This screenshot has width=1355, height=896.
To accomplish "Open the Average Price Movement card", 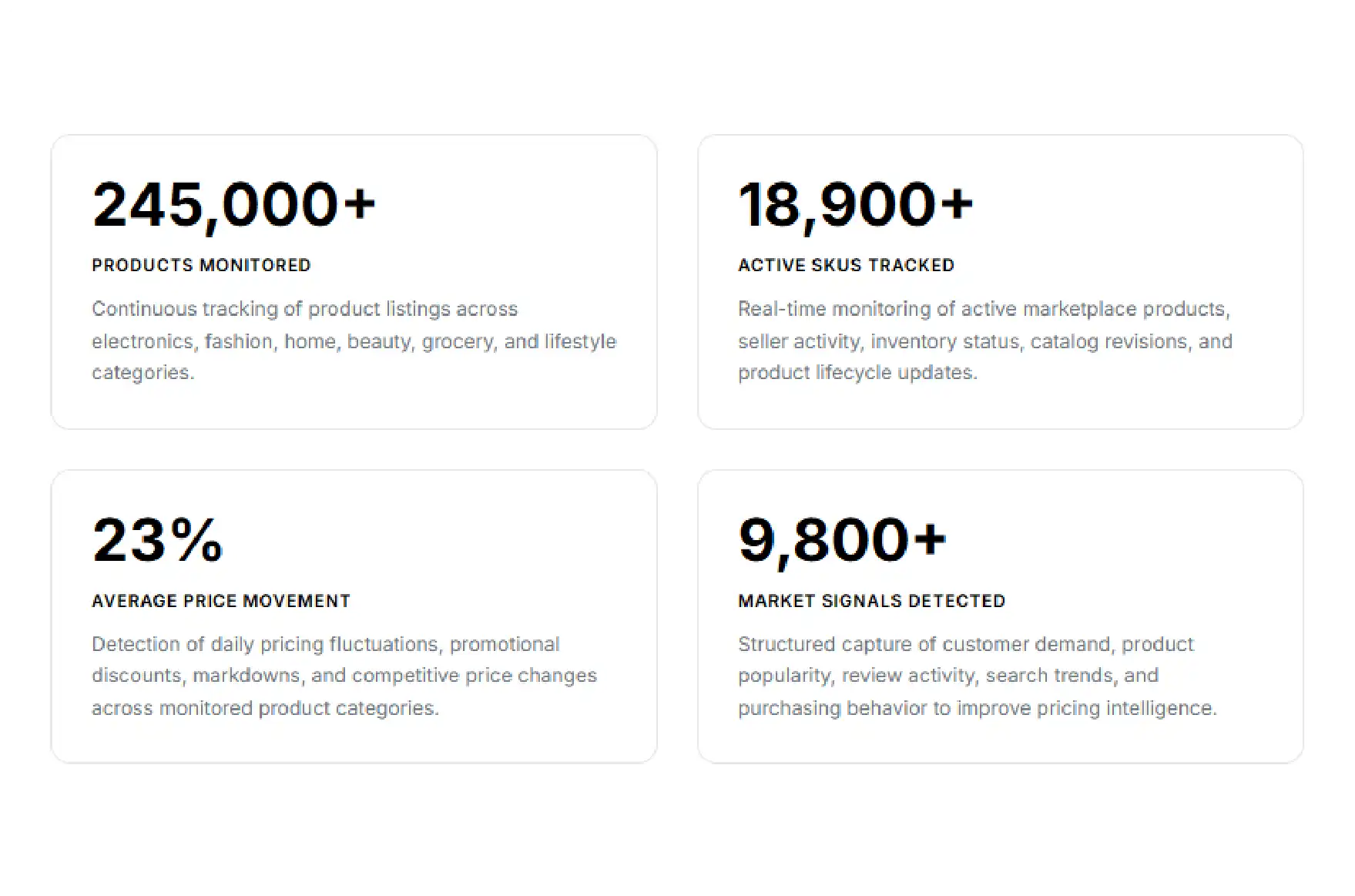I will tap(354, 616).
